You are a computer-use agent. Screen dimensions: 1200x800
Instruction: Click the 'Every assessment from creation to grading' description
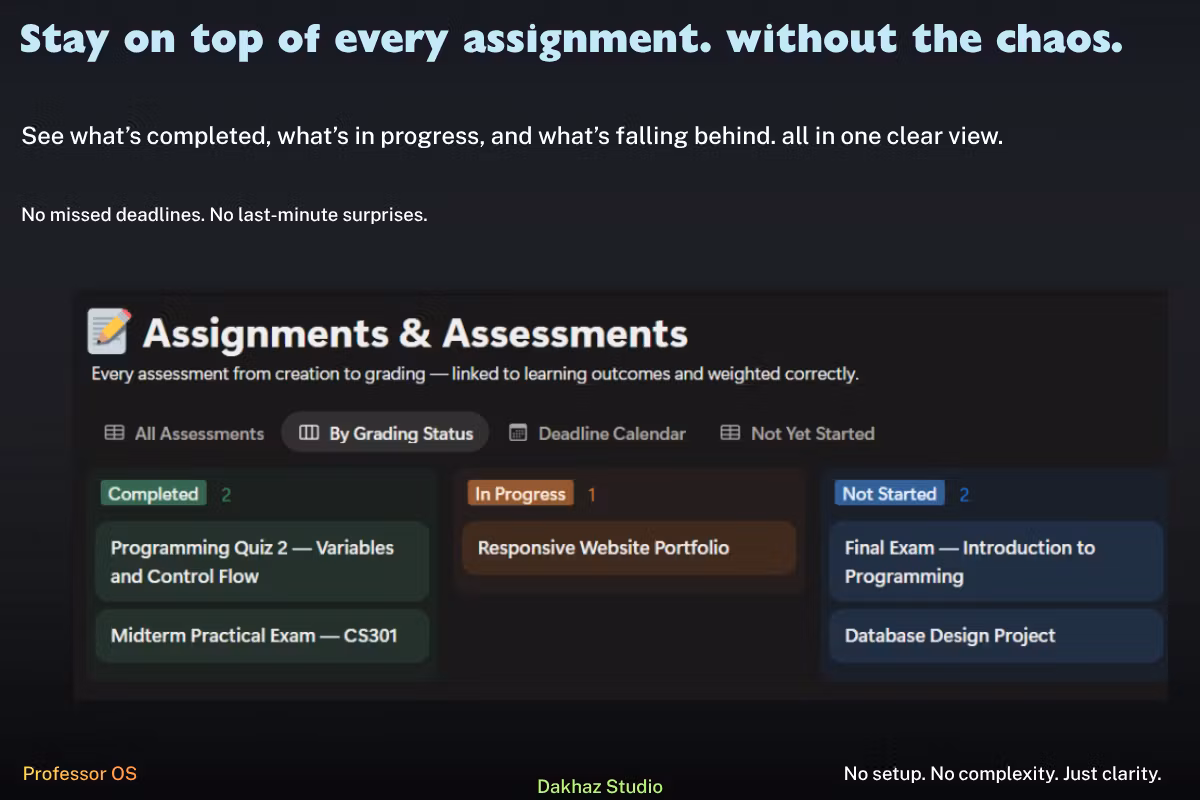point(475,375)
